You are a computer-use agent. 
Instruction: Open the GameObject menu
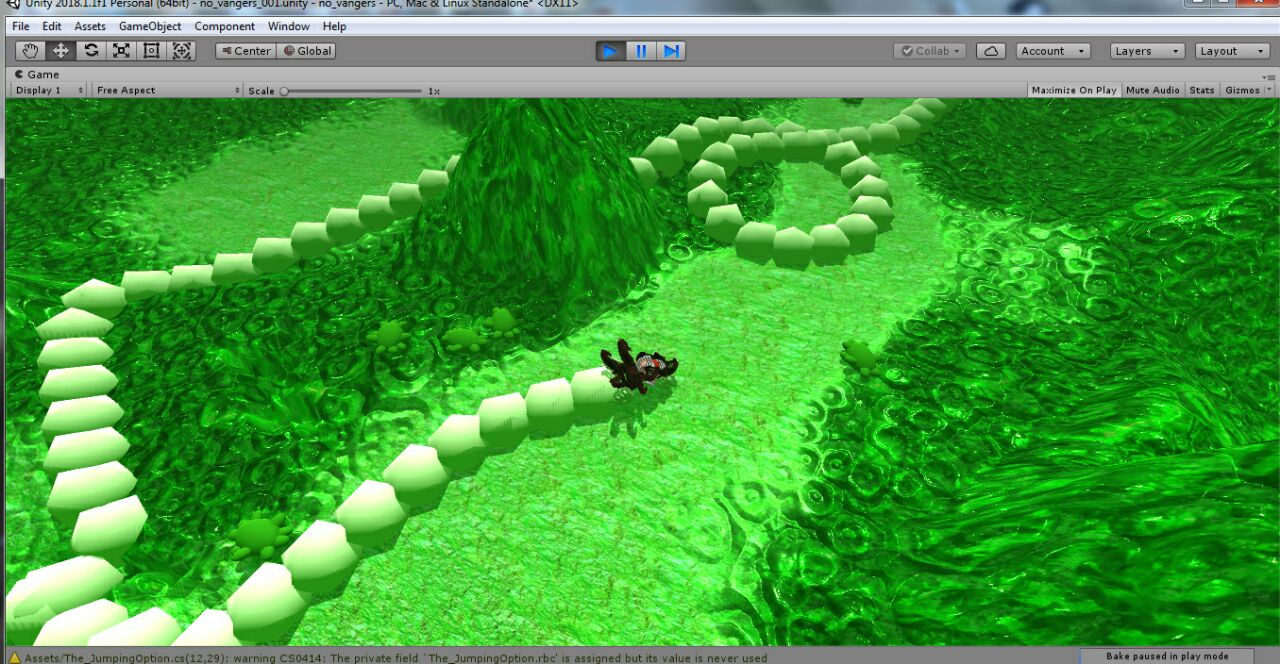click(150, 26)
